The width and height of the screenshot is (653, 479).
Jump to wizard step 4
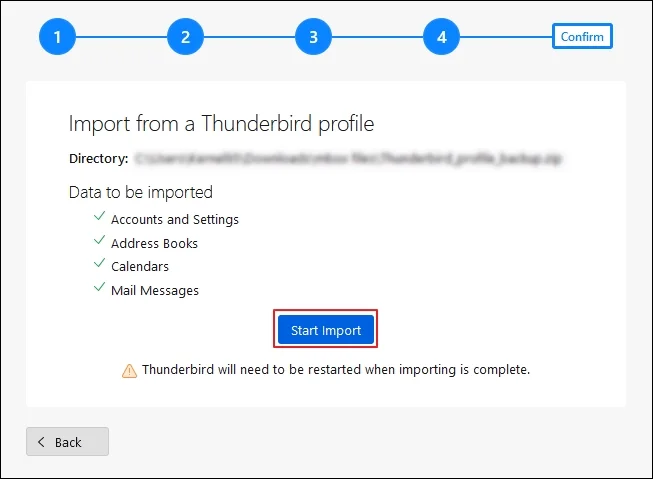click(x=441, y=37)
